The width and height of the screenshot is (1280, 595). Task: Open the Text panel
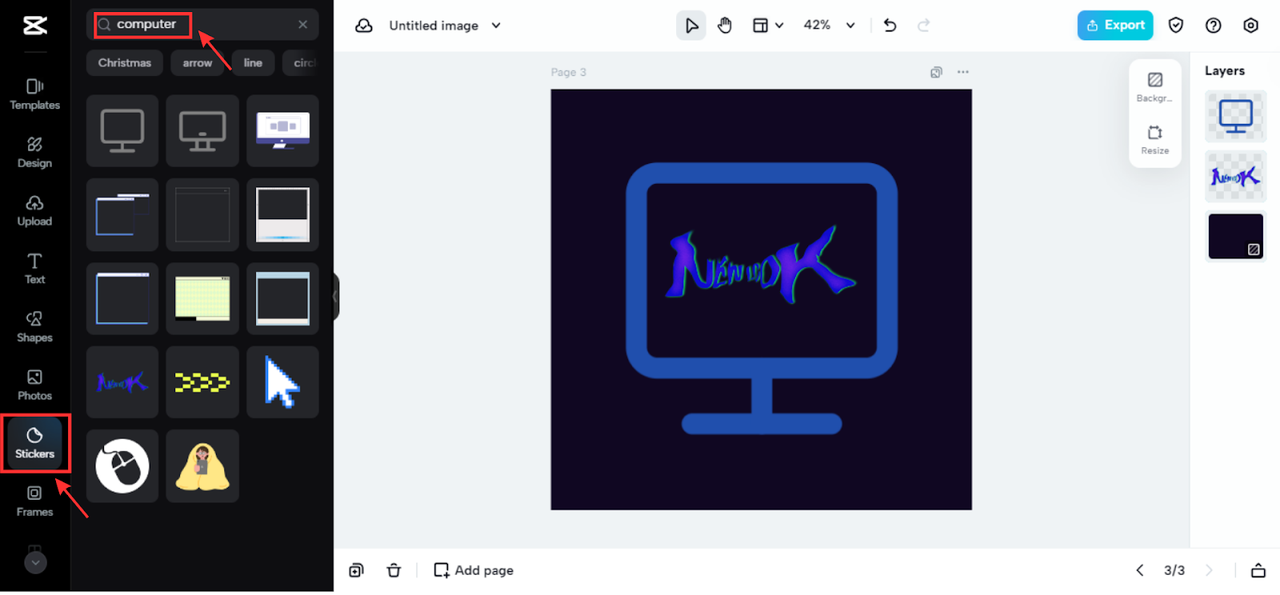tap(34, 268)
